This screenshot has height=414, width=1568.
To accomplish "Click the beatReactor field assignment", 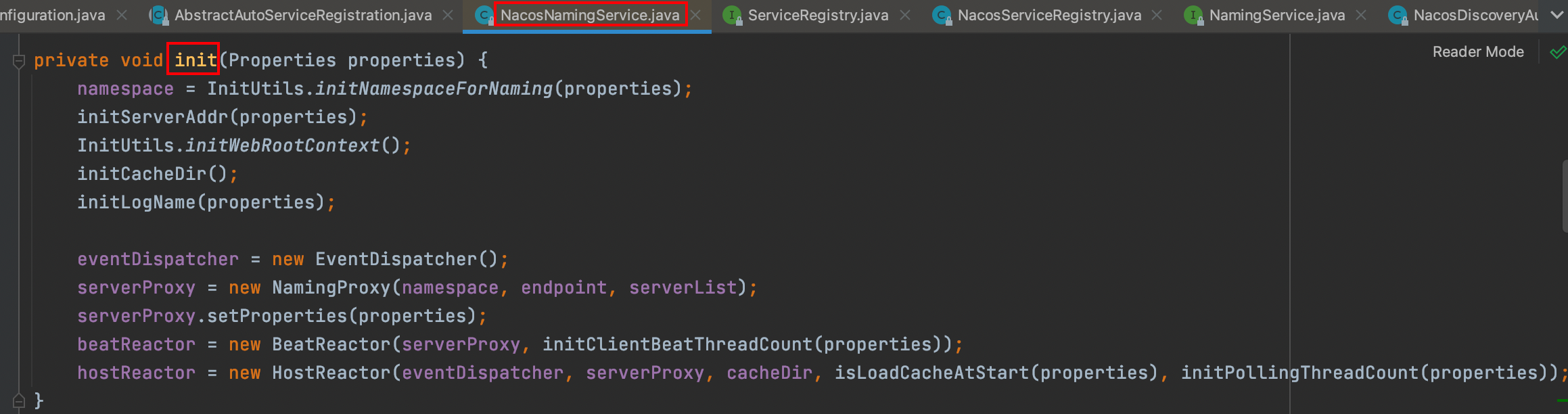I will click(137, 344).
